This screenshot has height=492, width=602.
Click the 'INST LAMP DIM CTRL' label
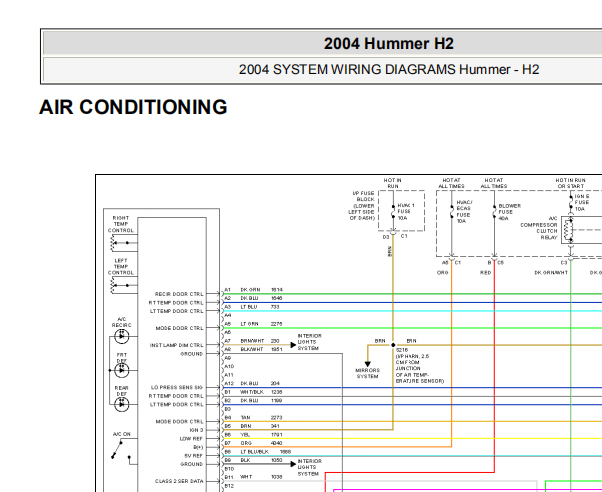pyautogui.click(x=177, y=345)
